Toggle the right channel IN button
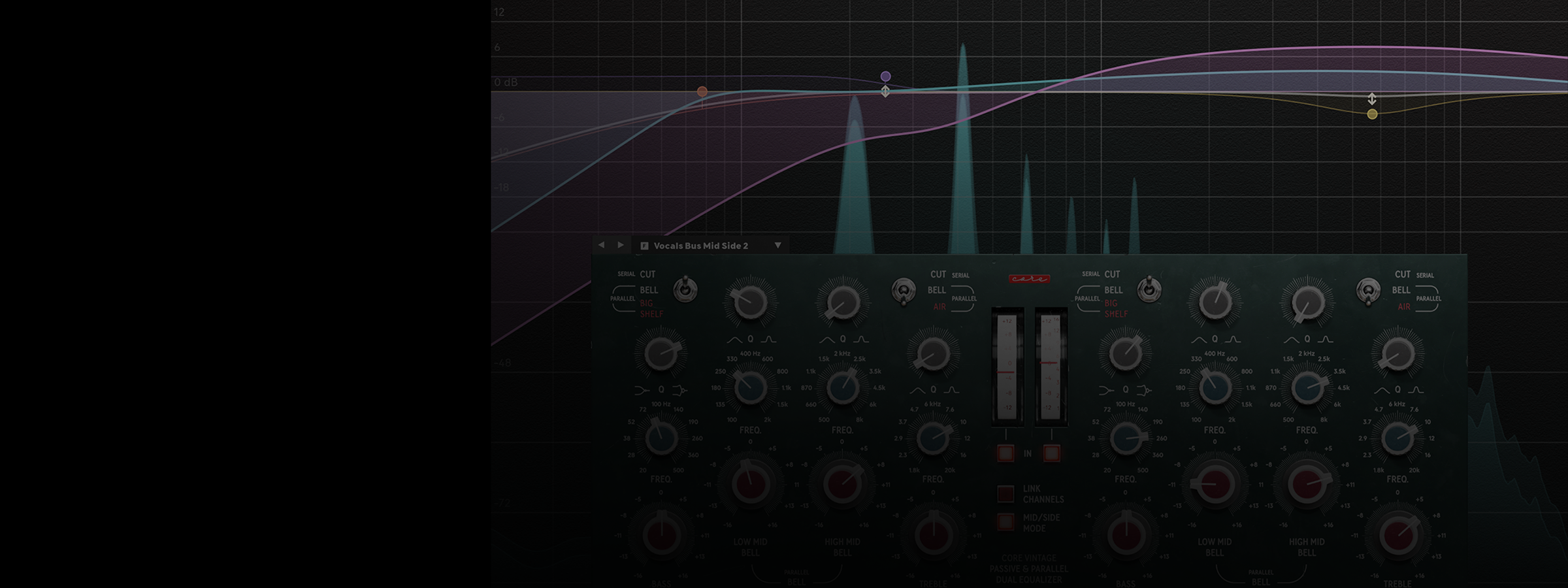This screenshot has width=1568, height=588. [x=1051, y=453]
